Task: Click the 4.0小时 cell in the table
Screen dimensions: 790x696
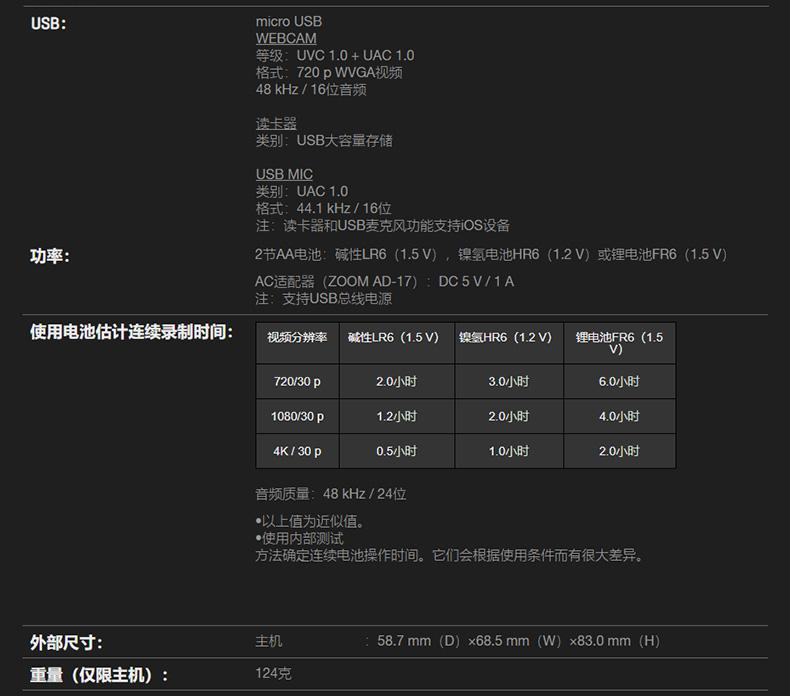Action: [619, 417]
